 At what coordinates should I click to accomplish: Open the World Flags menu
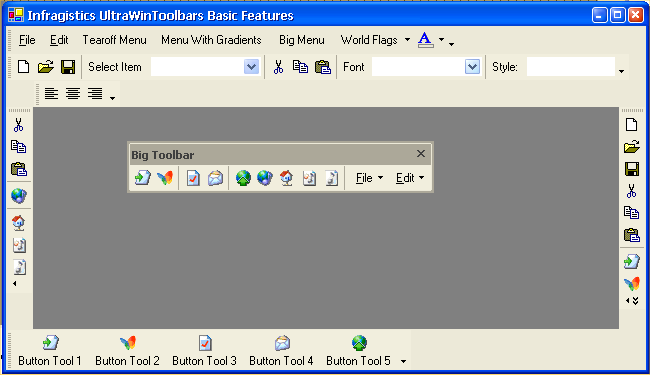[x=369, y=40]
